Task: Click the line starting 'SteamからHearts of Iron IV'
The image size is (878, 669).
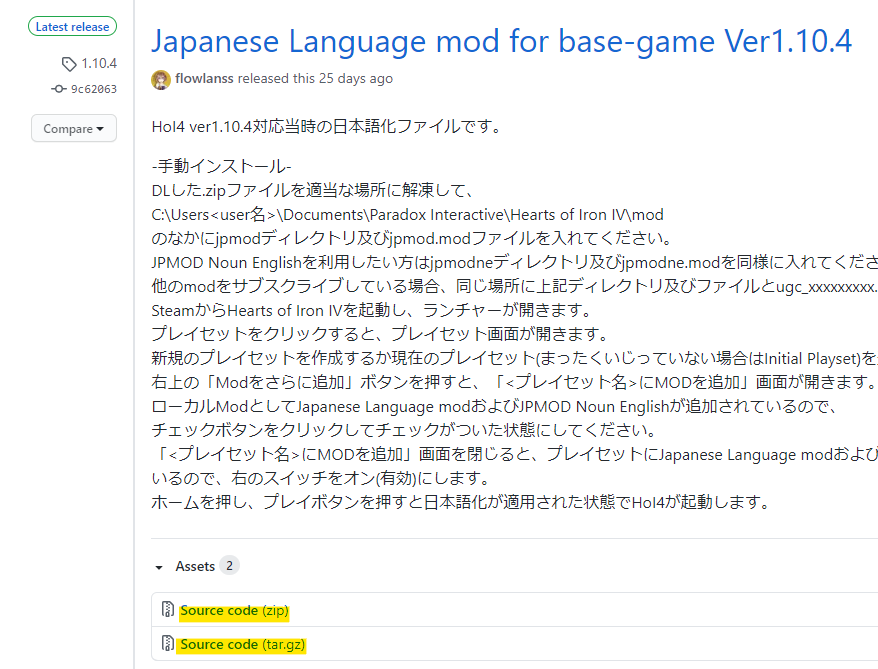Action: 372,310
